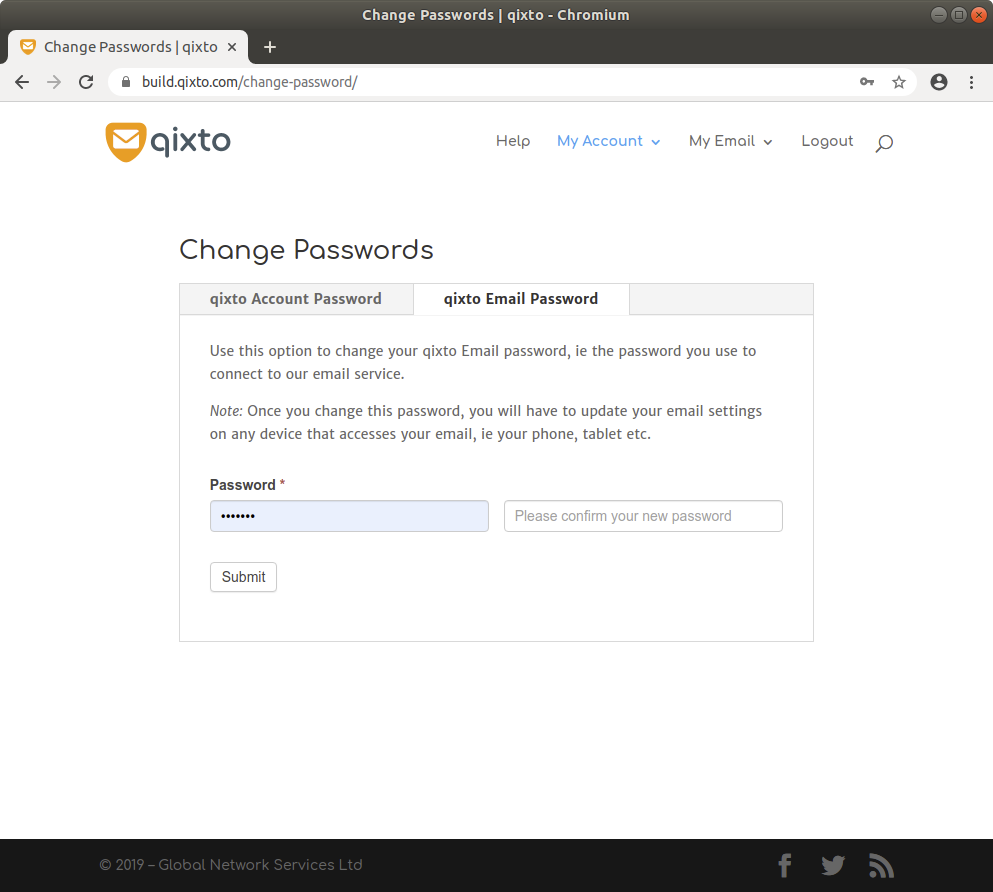Image resolution: width=993 pixels, height=892 pixels.
Task: Expand the My Account menu
Action: [x=609, y=141]
